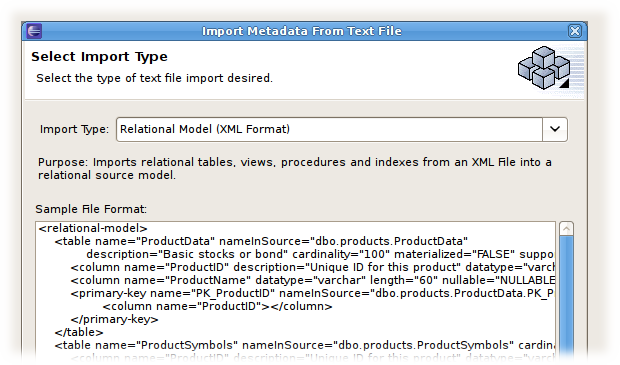The height and width of the screenshot is (365, 620).
Task: Click the table name="ProductSymbols" line
Action: (x=304, y=345)
